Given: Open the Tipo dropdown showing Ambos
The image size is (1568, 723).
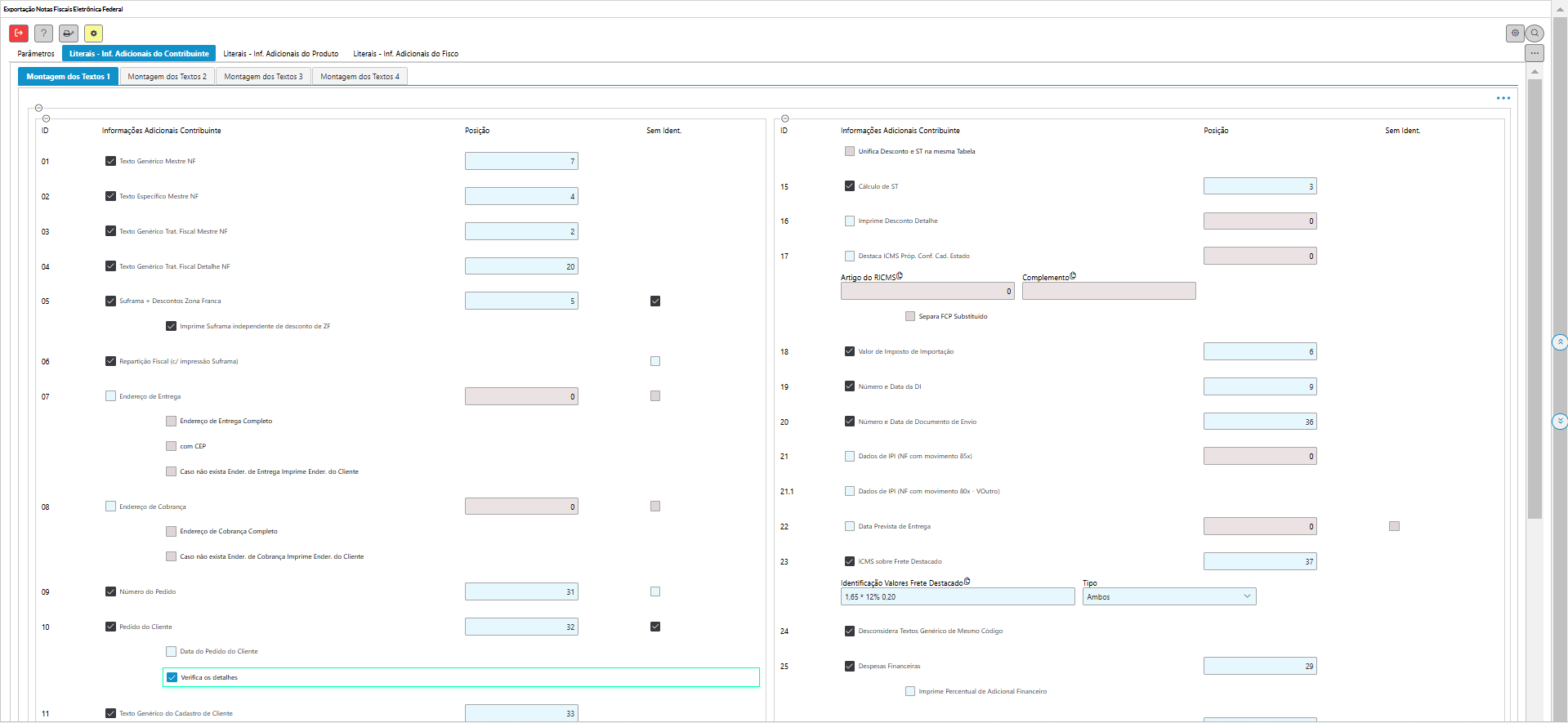Looking at the screenshot, I should (x=1168, y=597).
